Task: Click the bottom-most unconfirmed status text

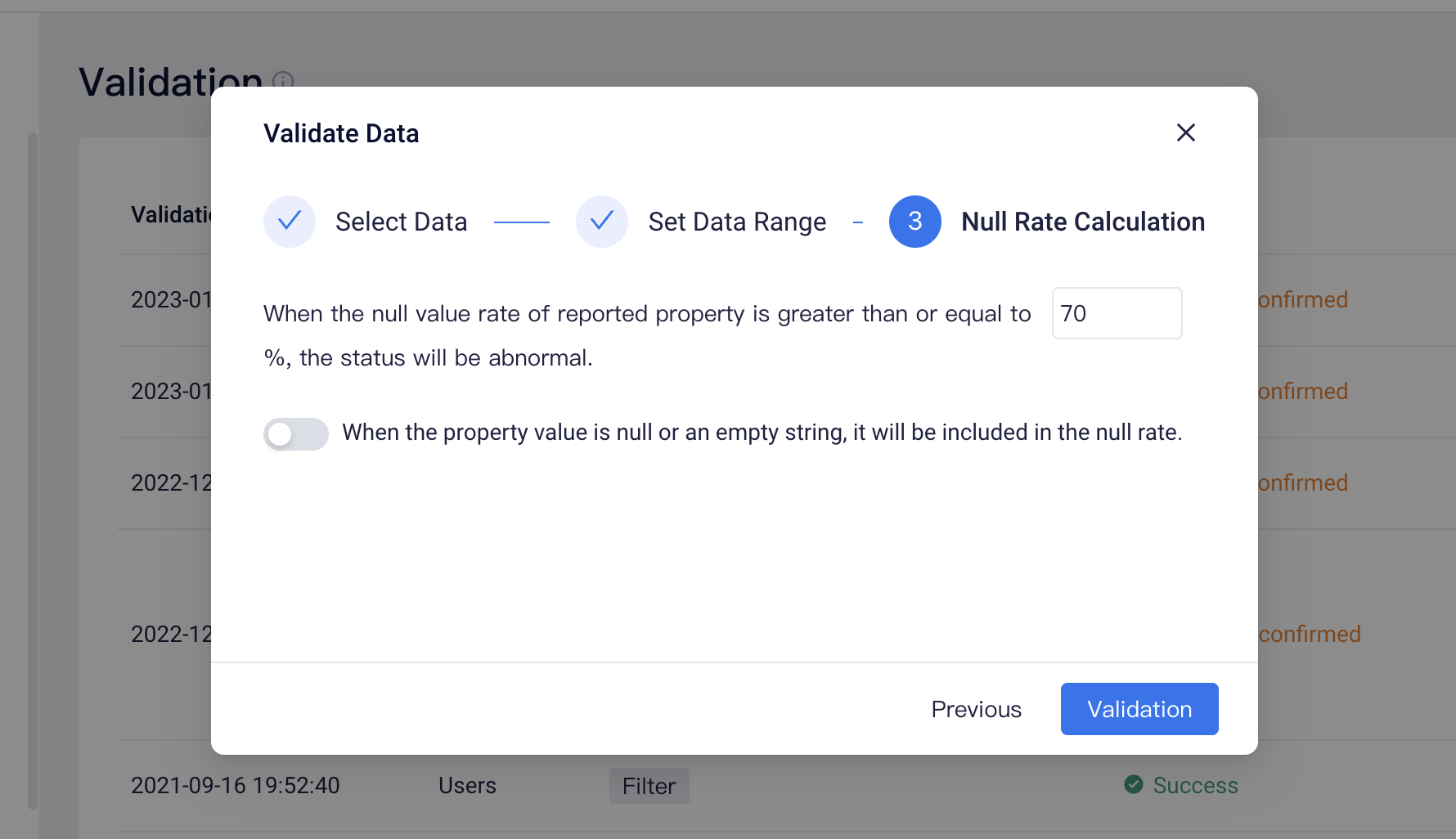Action: coord(1309,634)
